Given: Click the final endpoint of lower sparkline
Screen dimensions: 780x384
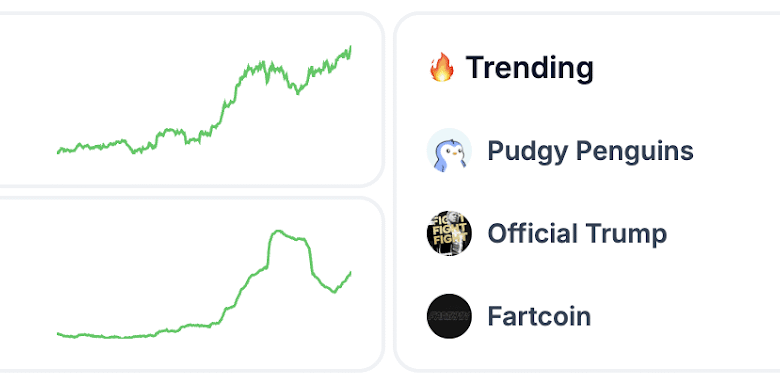Looking at the screenshot, I should pyautogui.click(x=350, y=273).
